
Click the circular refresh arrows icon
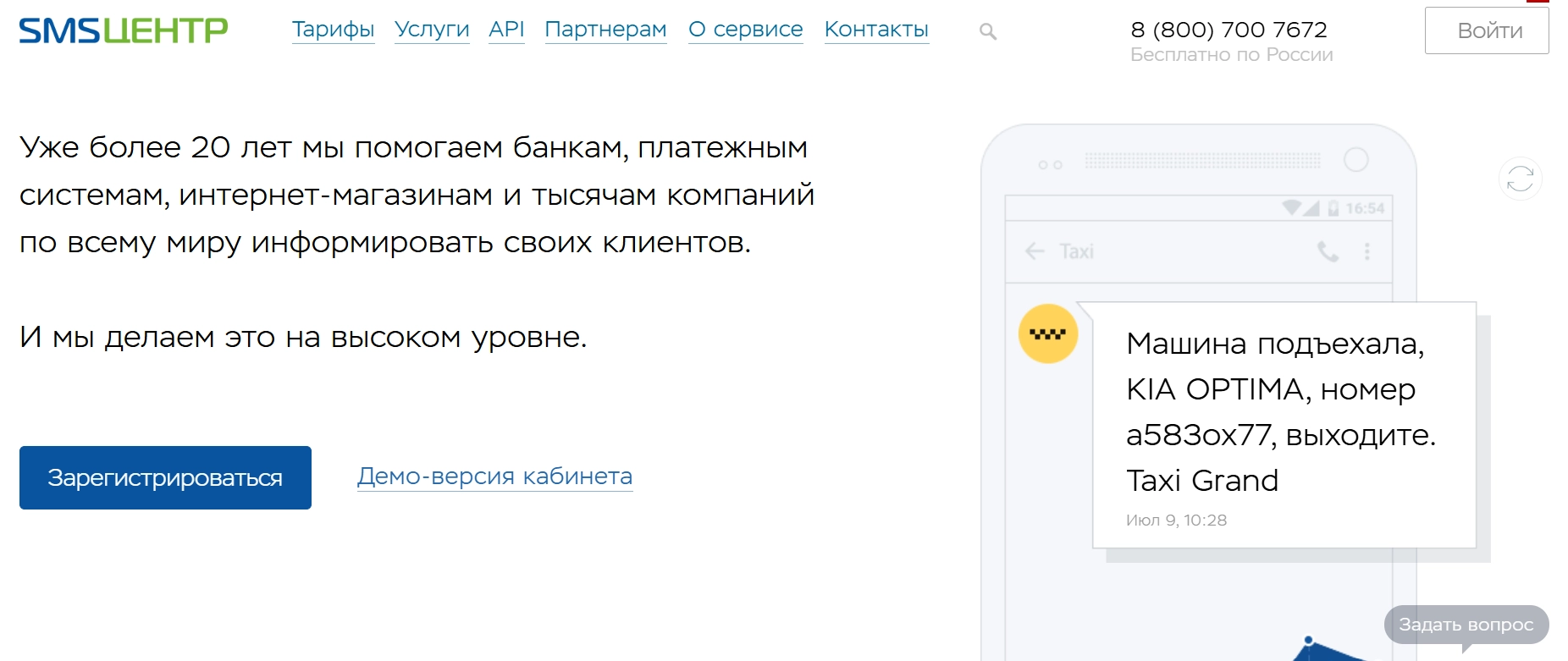1520,179
